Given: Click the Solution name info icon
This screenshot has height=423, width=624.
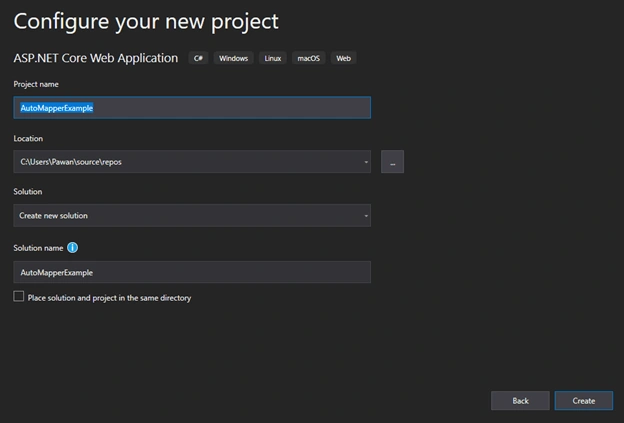Looking at the screenshot, I should pos(72,248).
